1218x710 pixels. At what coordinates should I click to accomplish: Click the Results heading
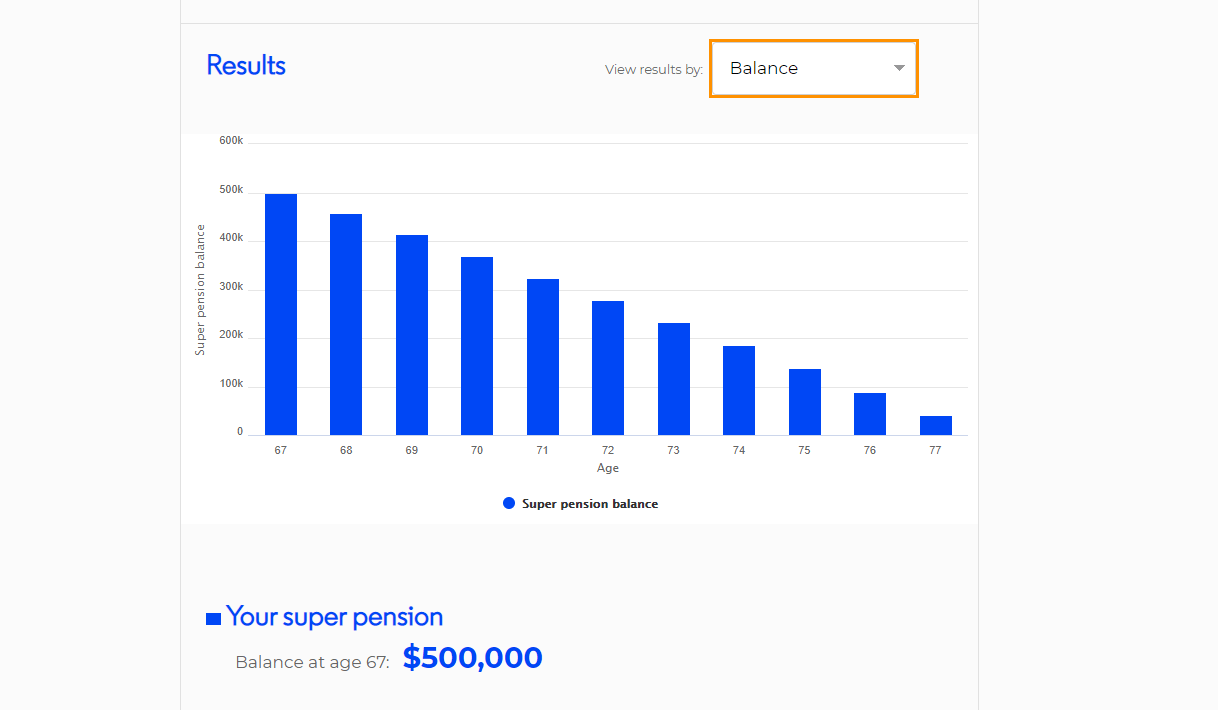click(x=246, y=66)
